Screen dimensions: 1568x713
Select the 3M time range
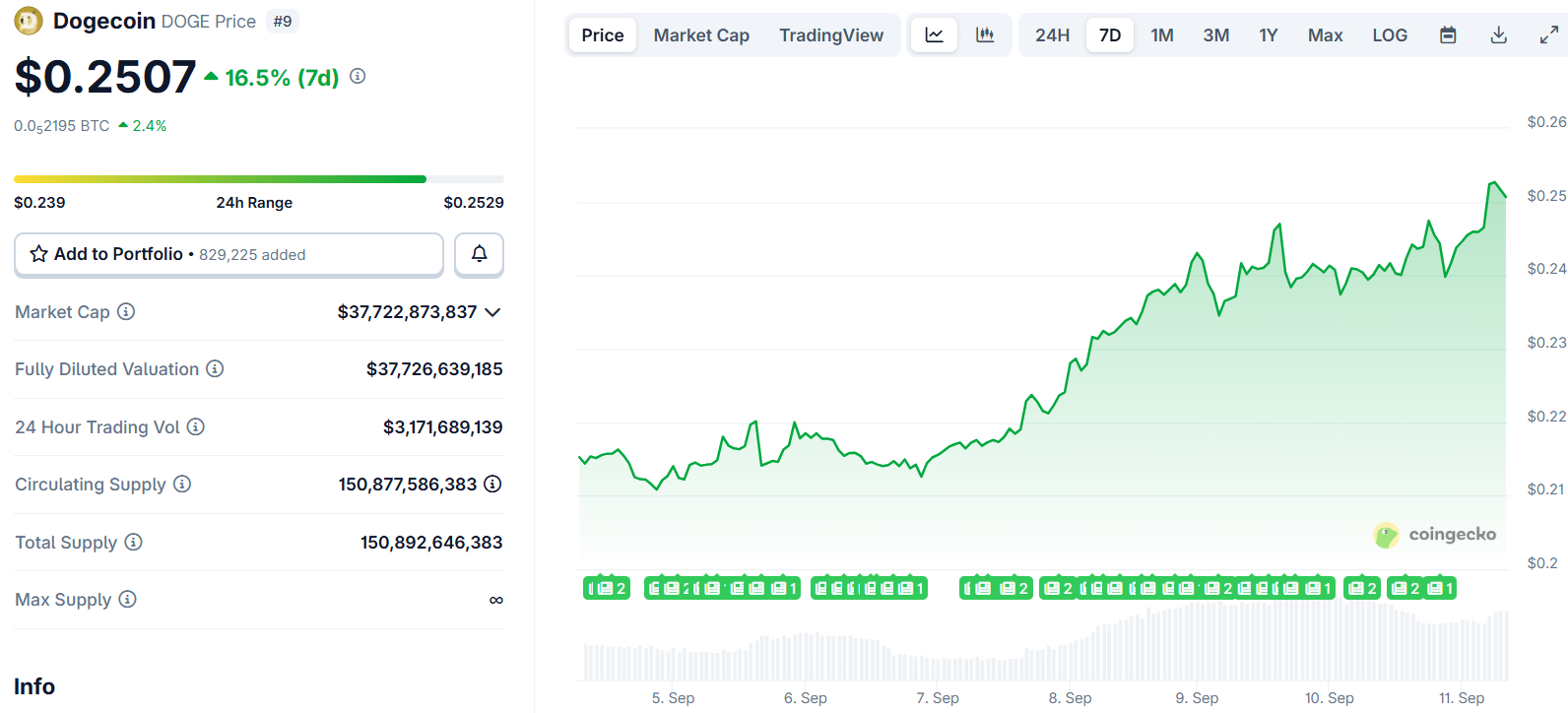point(1216,35)
